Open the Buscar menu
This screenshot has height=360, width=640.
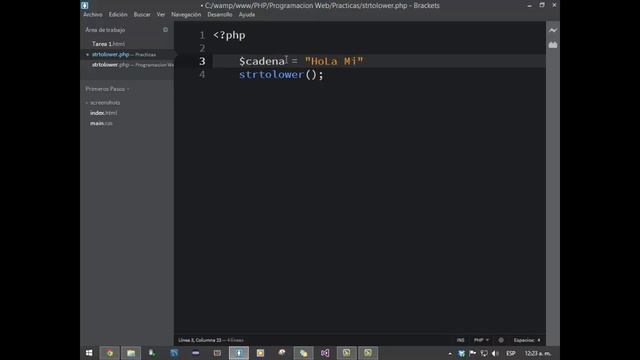pos(142,15)
